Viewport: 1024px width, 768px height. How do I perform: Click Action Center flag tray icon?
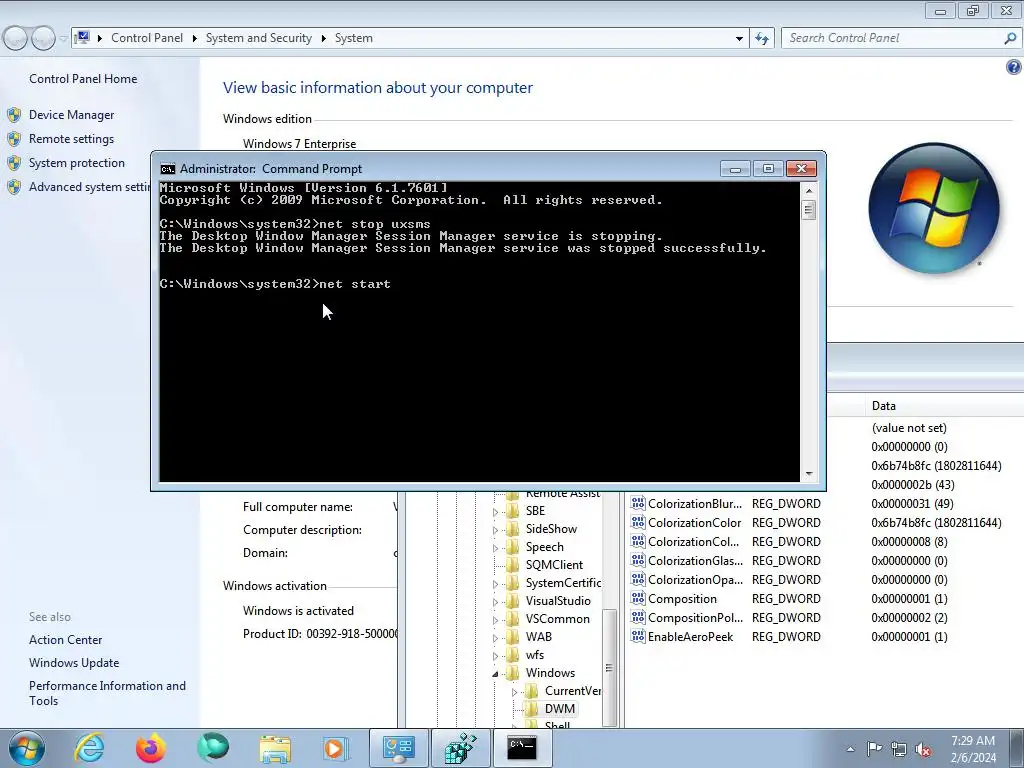pyautogui.click(x=874, y=749)
